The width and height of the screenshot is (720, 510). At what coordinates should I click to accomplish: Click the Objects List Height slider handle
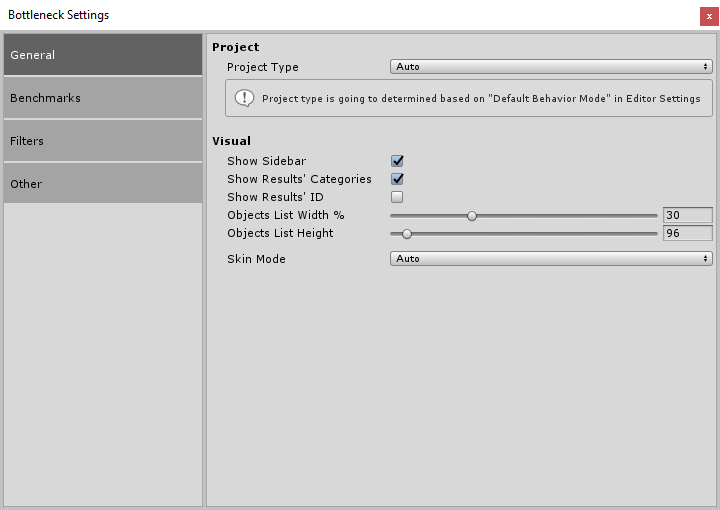[407, 233]
